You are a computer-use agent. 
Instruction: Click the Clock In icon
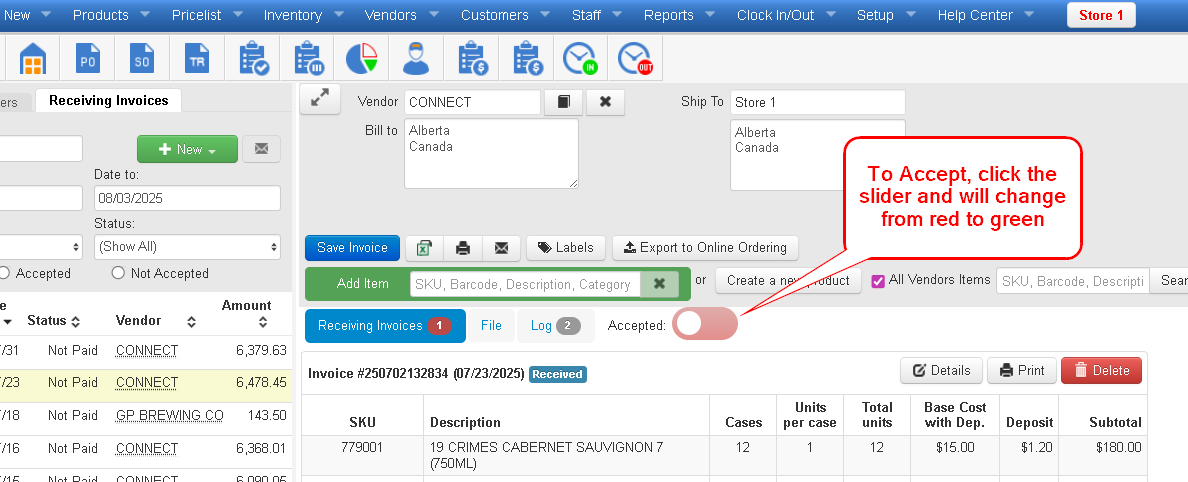(579, 60)
